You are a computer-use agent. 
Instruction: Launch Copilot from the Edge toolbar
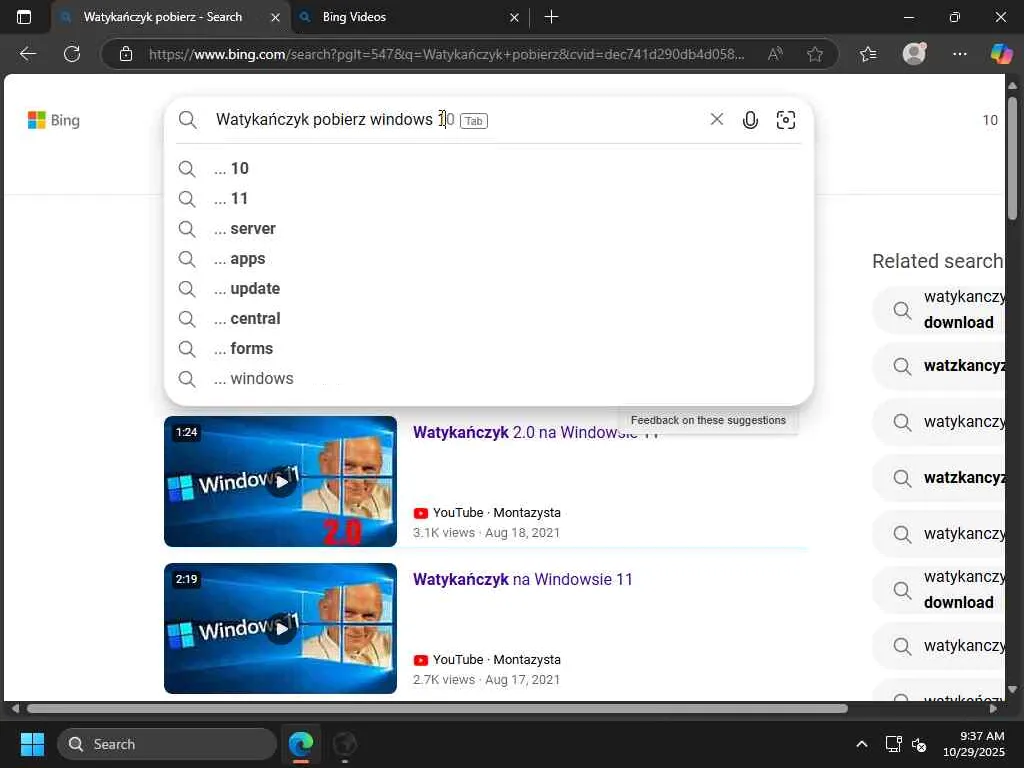pos(1001,54)
